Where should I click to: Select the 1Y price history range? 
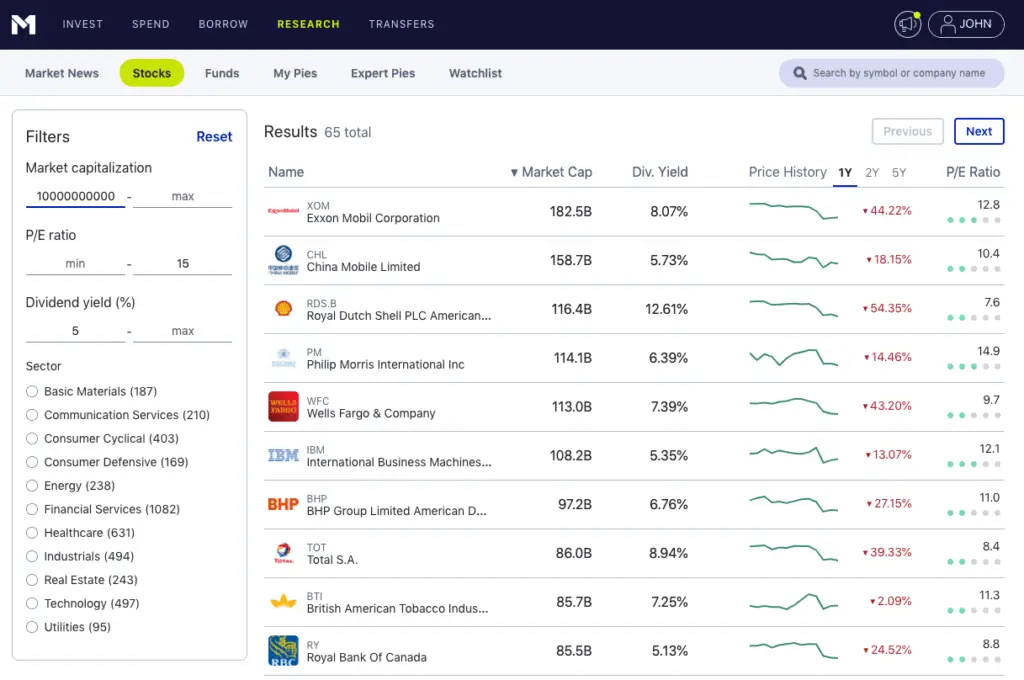click(x=845, y=173)
